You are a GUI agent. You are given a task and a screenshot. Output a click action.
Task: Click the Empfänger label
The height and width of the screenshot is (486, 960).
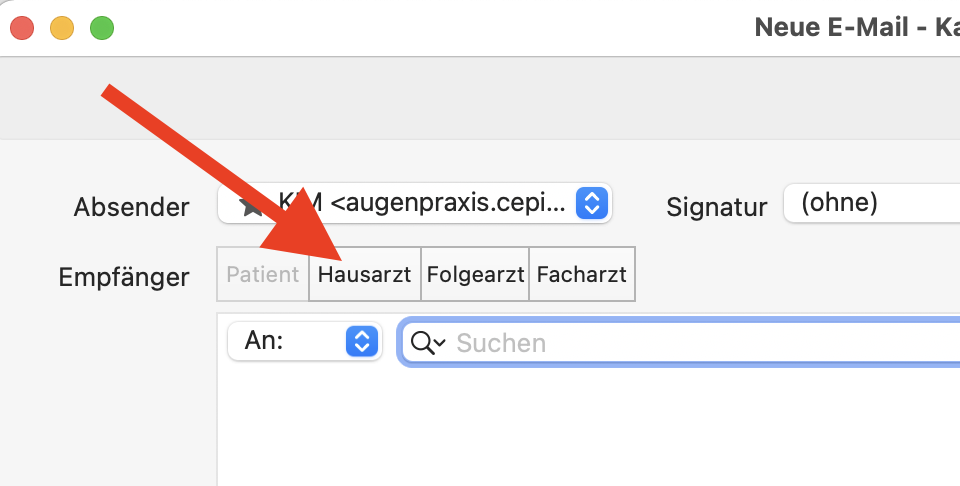[124, 277]
